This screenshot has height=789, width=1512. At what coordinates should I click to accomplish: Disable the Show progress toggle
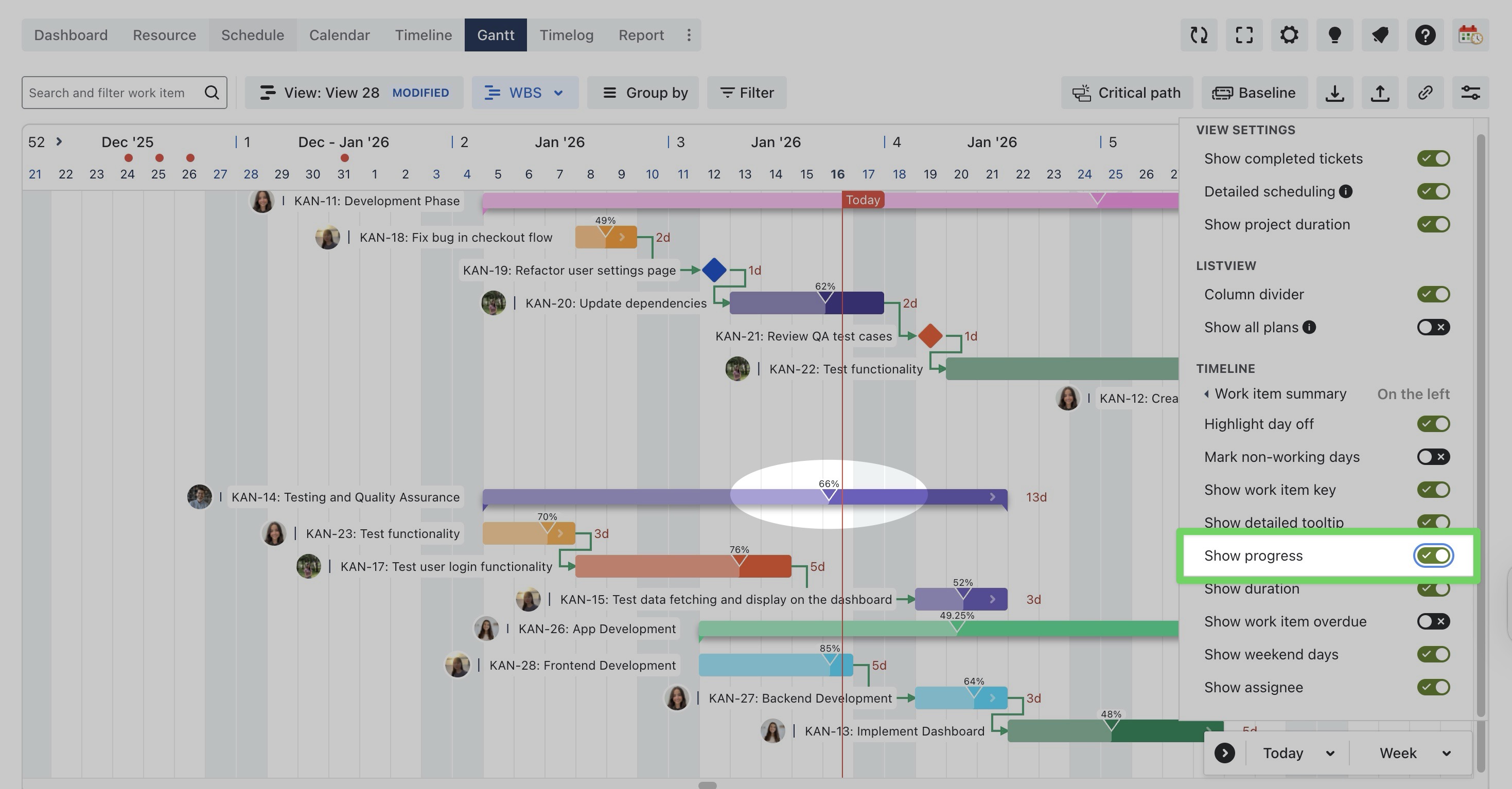click(1433, 555)
